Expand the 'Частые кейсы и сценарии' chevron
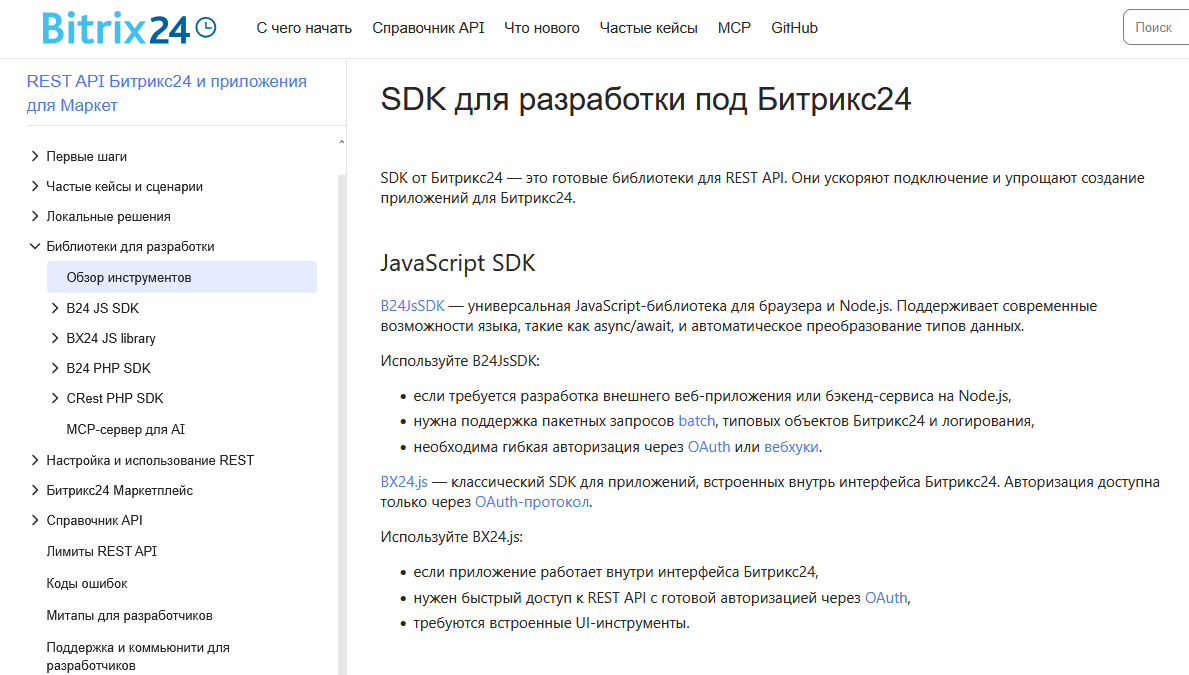This screenshot has width=1189, height=675. (35, 187)
